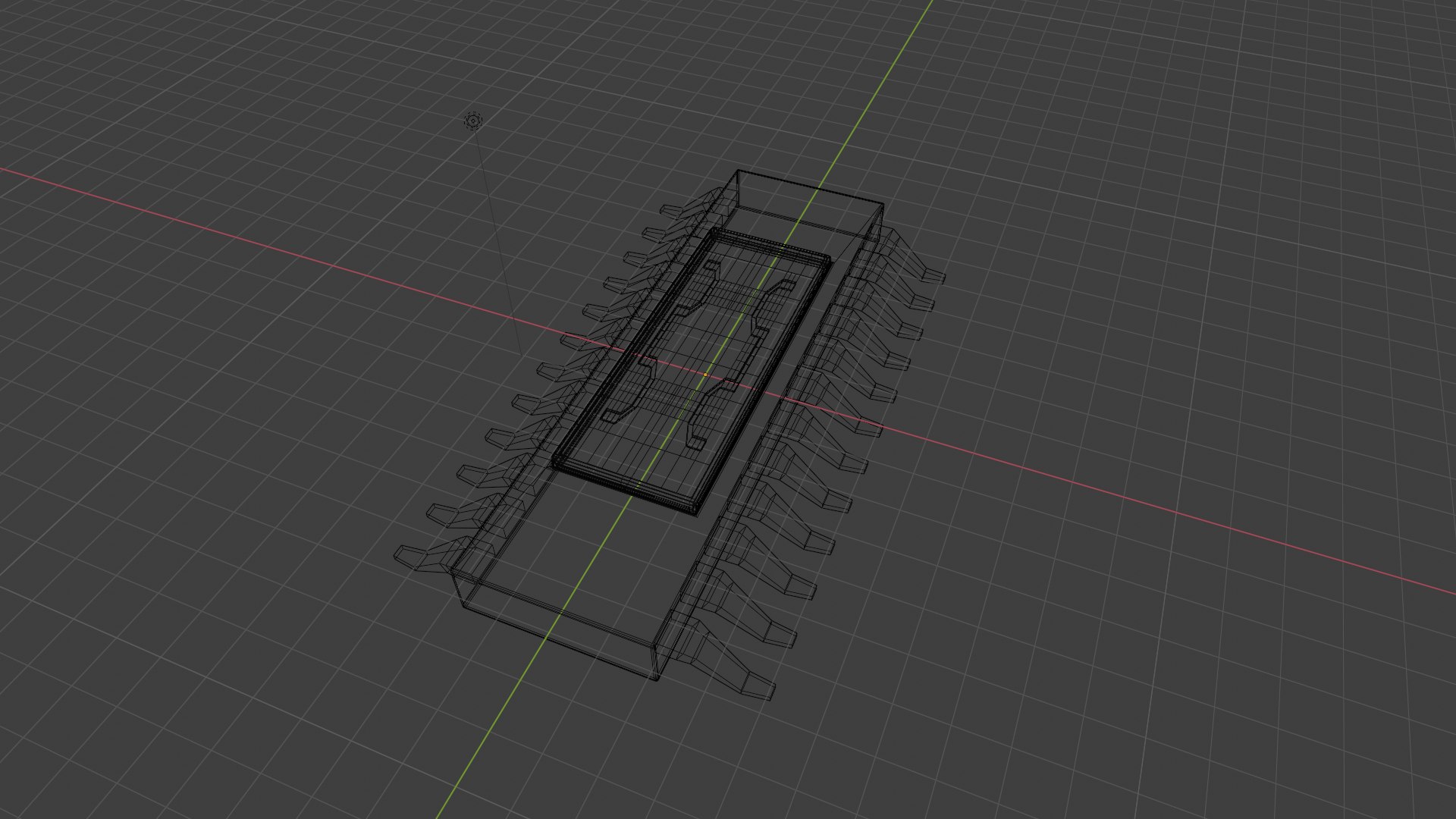Select the inner die rectangle wireframe
1456x819 pixels.
coord(692,373)
